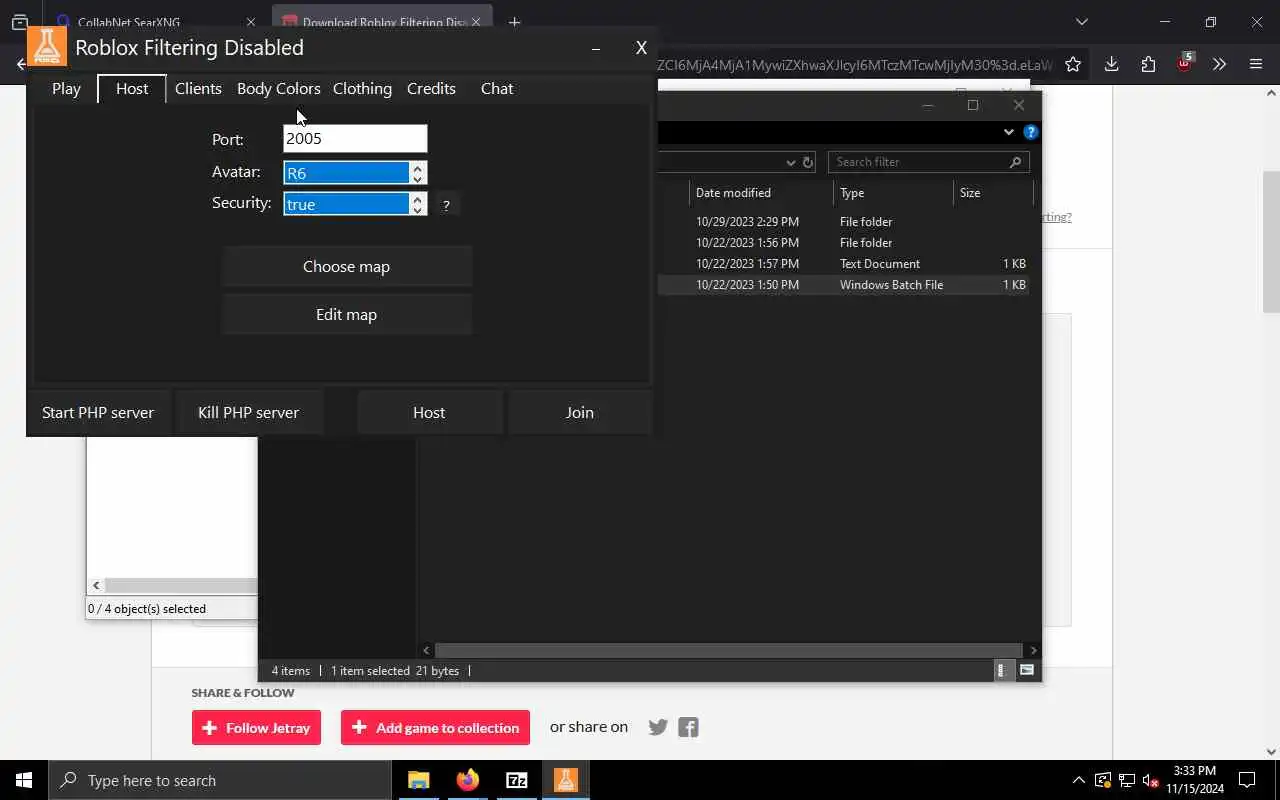The image size is (1280, 800).
Task: Switch Explorer to large icons view
Action: [x=1027, y=671]
